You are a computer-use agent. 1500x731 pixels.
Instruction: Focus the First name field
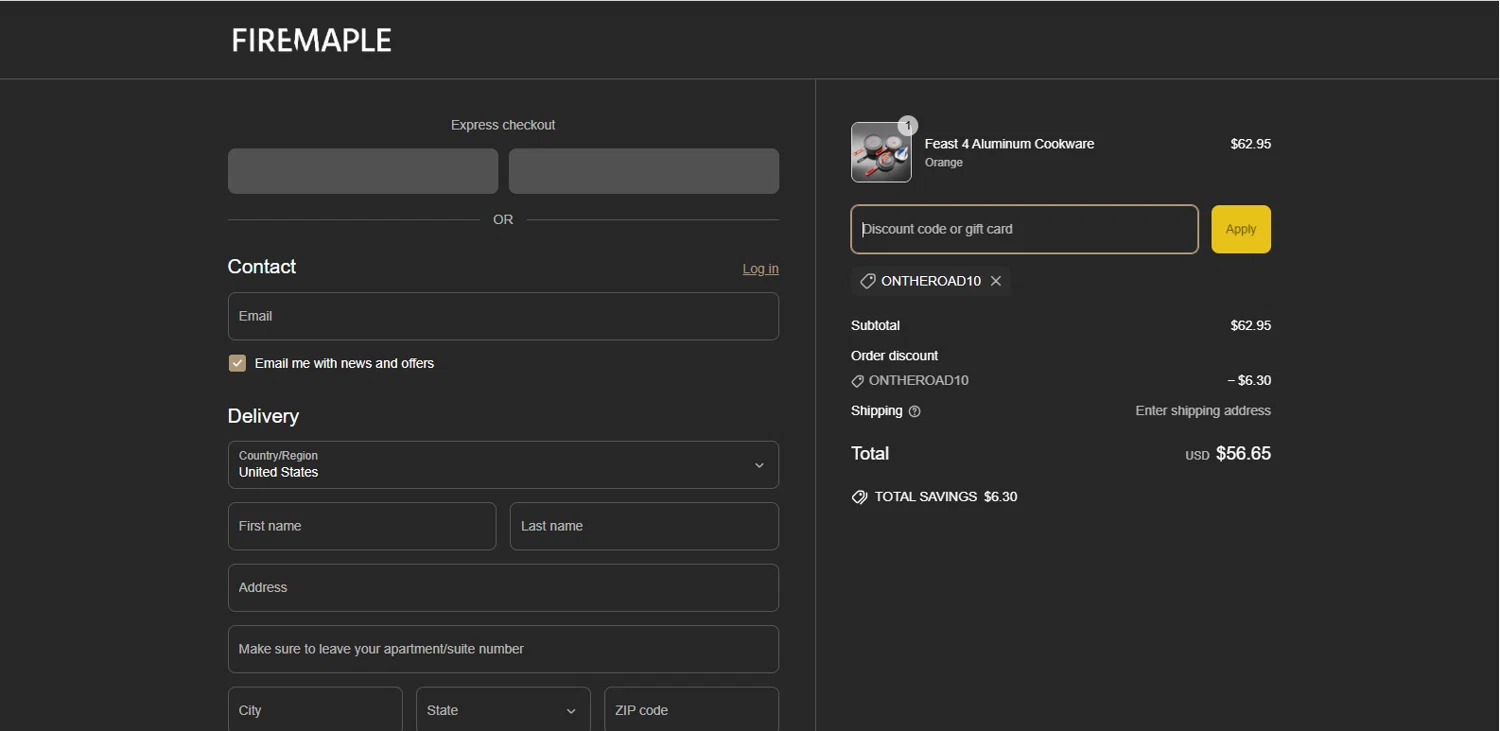362,526
